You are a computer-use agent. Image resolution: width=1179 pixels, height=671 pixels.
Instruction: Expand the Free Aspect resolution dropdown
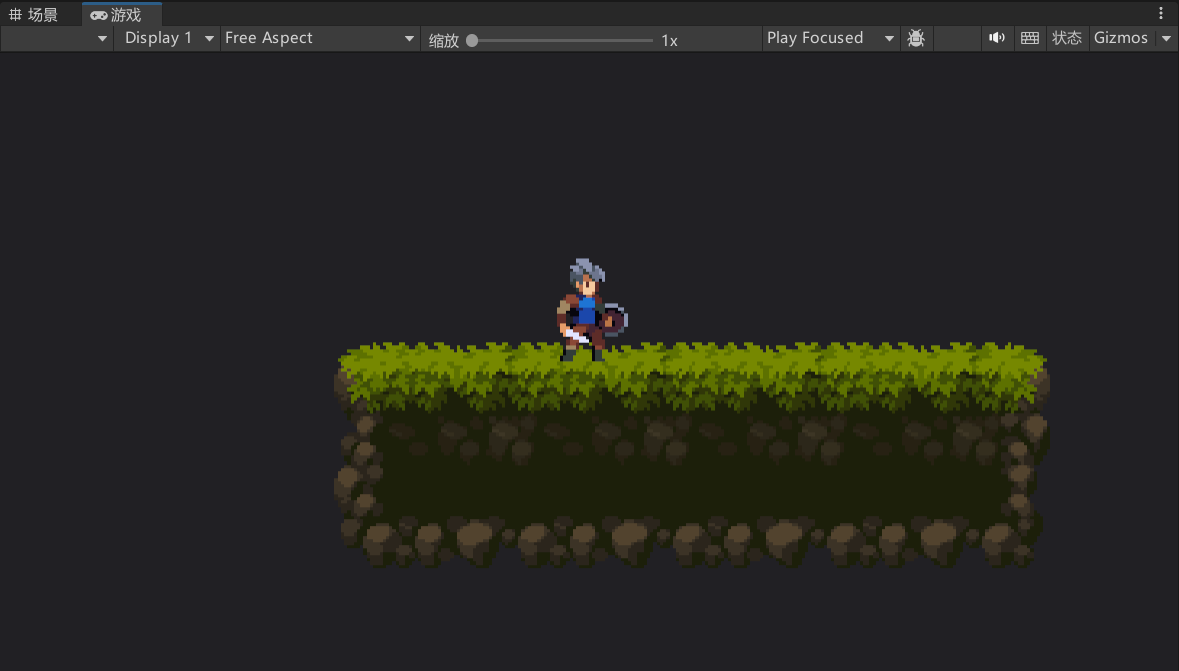pos(319,38)
